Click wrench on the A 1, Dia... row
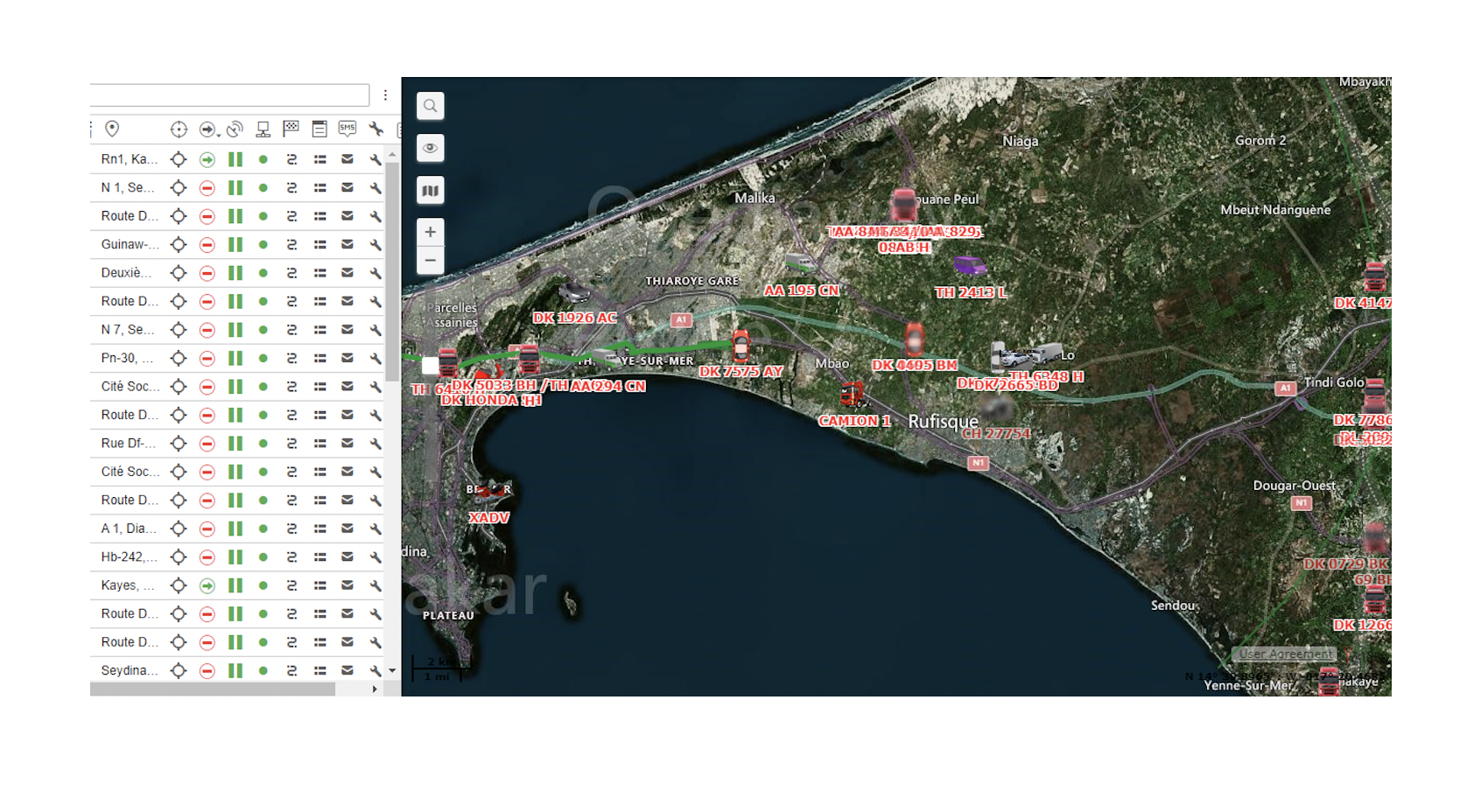The width and height of the screenshot is (1481, 812). pyautogui.click(x=376, y=528)
